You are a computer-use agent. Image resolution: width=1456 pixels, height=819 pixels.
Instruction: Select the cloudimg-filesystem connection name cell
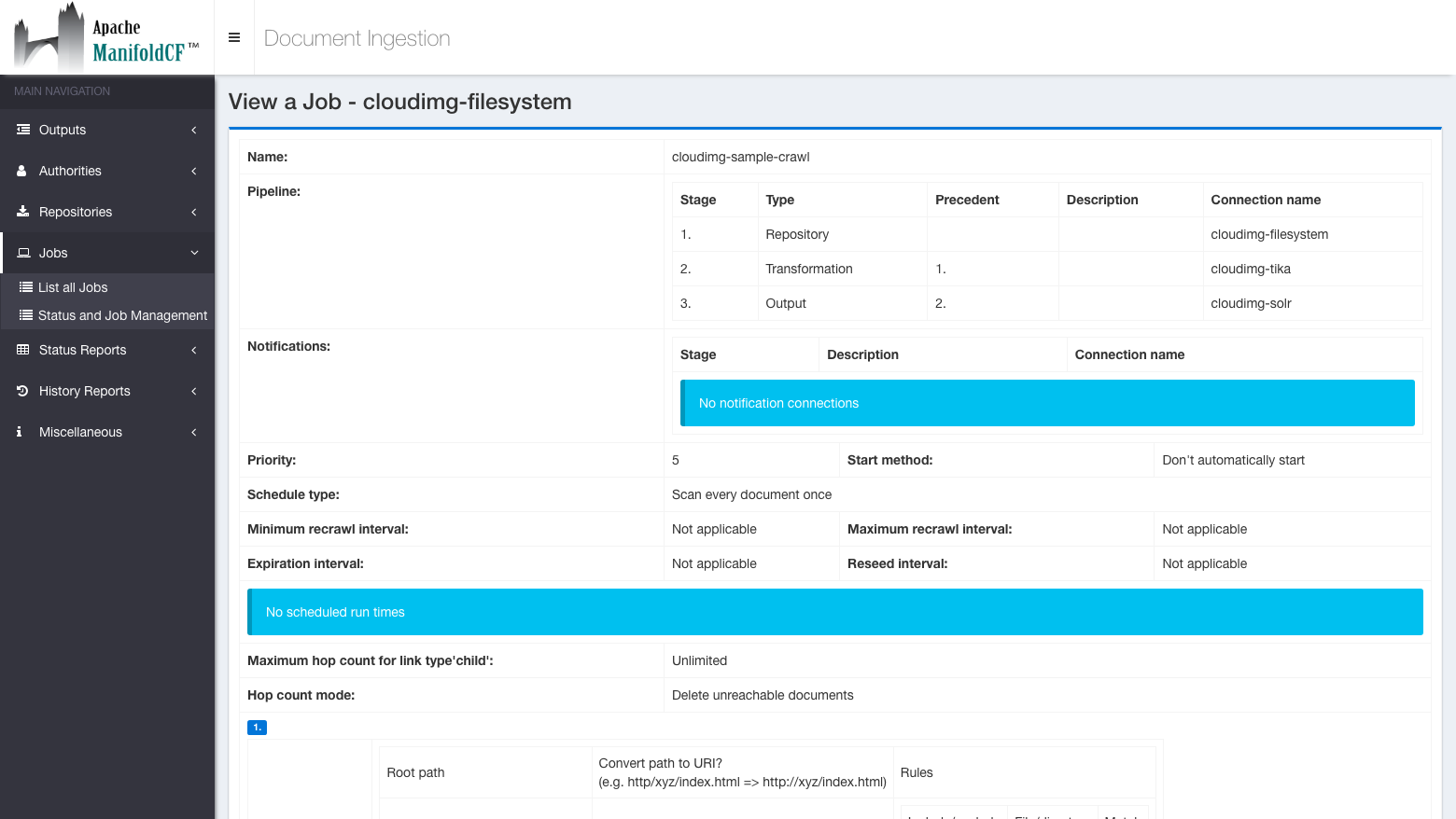pos(1313,234)
